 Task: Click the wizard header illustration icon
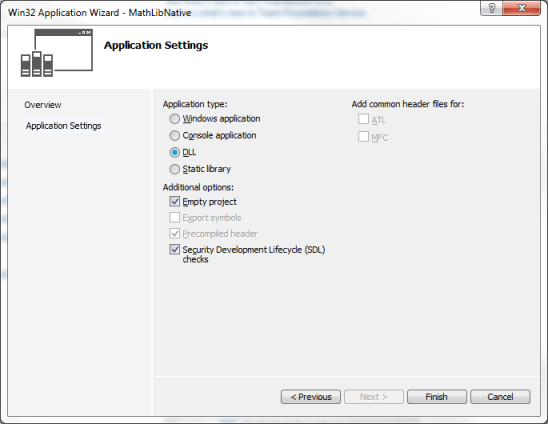[57, 53]
